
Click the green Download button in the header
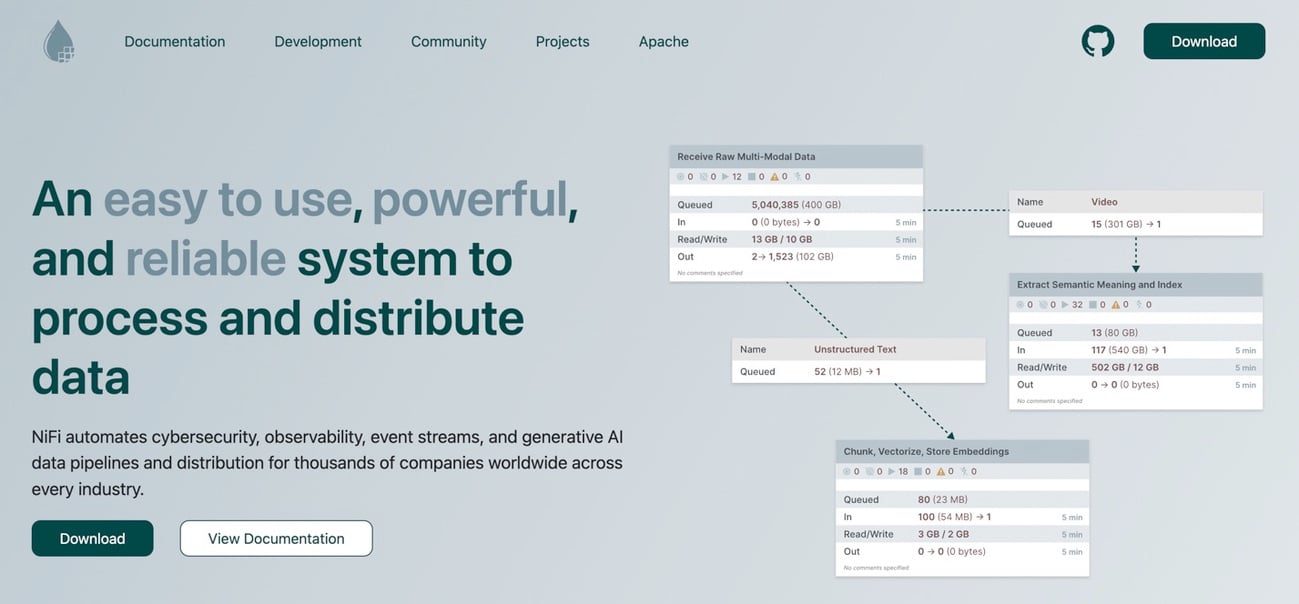coord(1203,41)
